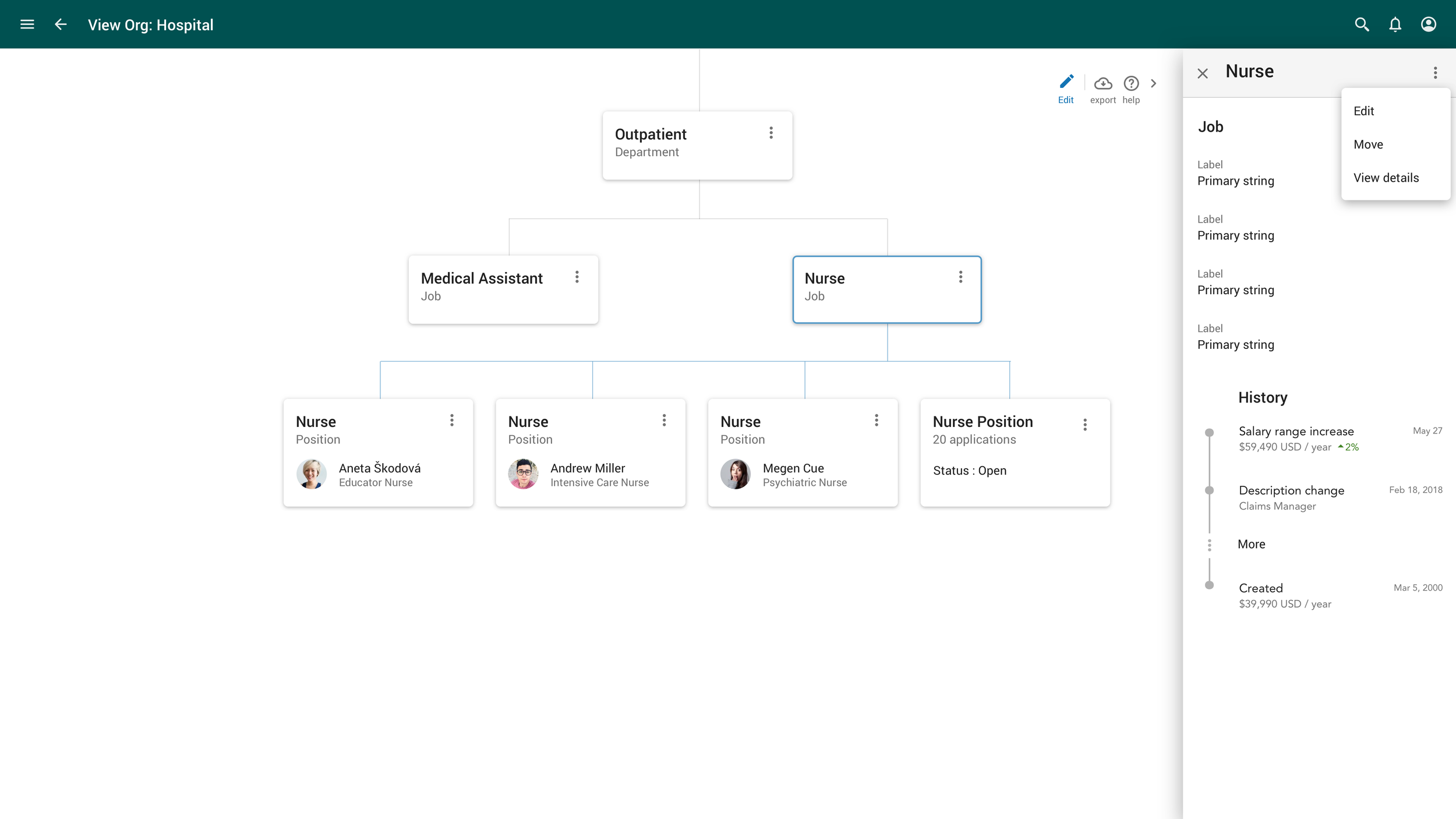The width and height of the screenshot is (1456, 819).
Task: Click the help question mark icon
Action: [x=1131, y=84]
